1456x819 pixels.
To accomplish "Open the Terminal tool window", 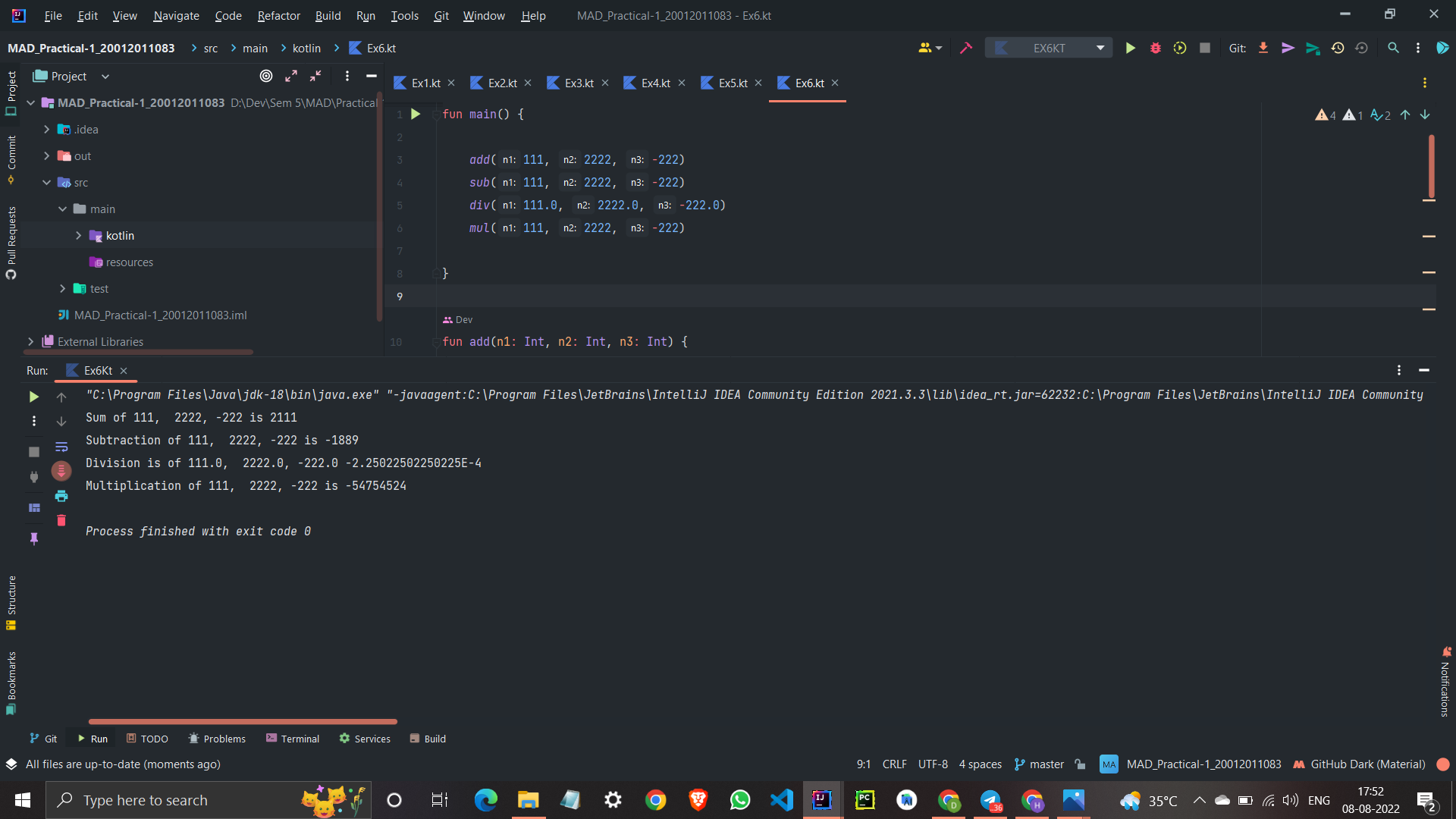I will click(293, 739).
